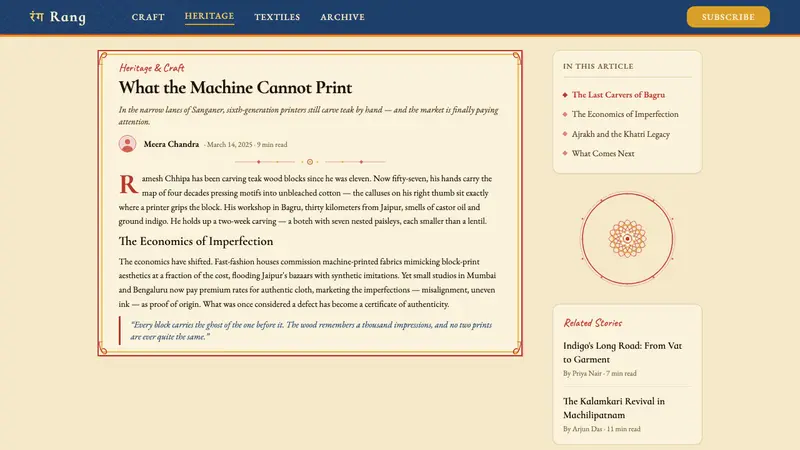Screen dimensions: 800x450
Task: Click the red drop cap letter R
Action: click(129, 184)
